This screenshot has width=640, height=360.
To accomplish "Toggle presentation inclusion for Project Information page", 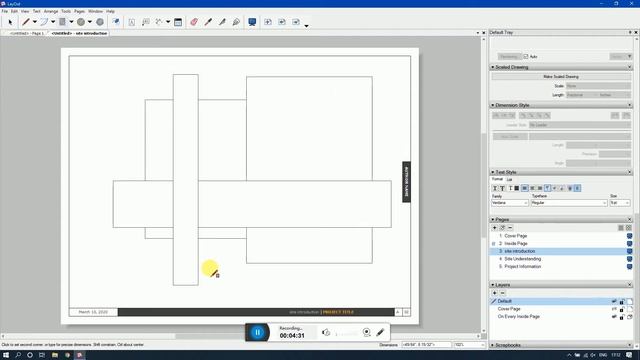I will 629,267.
